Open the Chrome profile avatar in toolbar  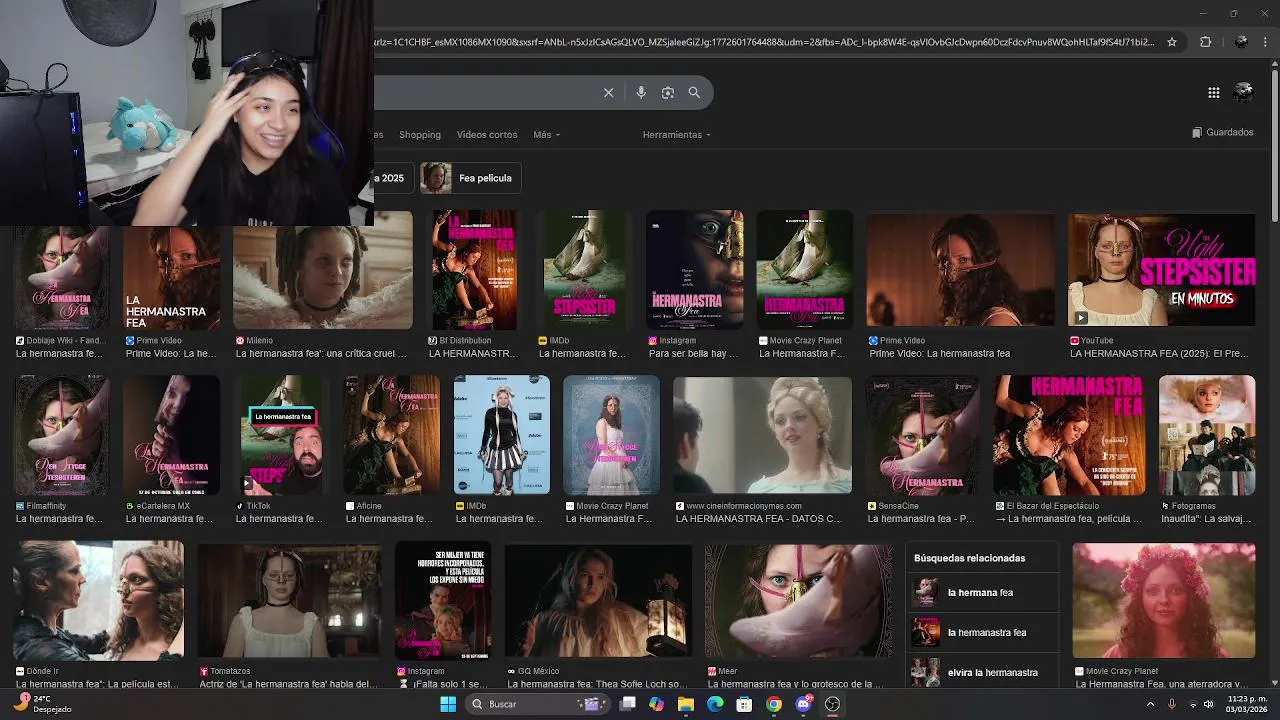pyautogui.click(x=1241, y=42)
